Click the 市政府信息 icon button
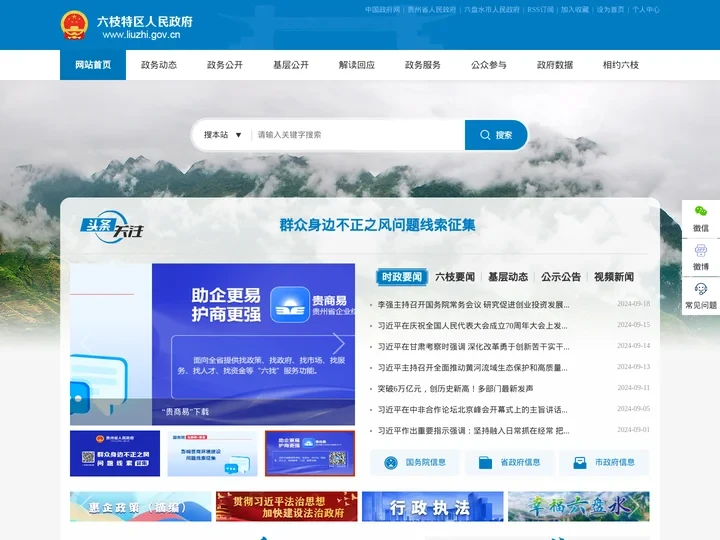 [604, 462]
